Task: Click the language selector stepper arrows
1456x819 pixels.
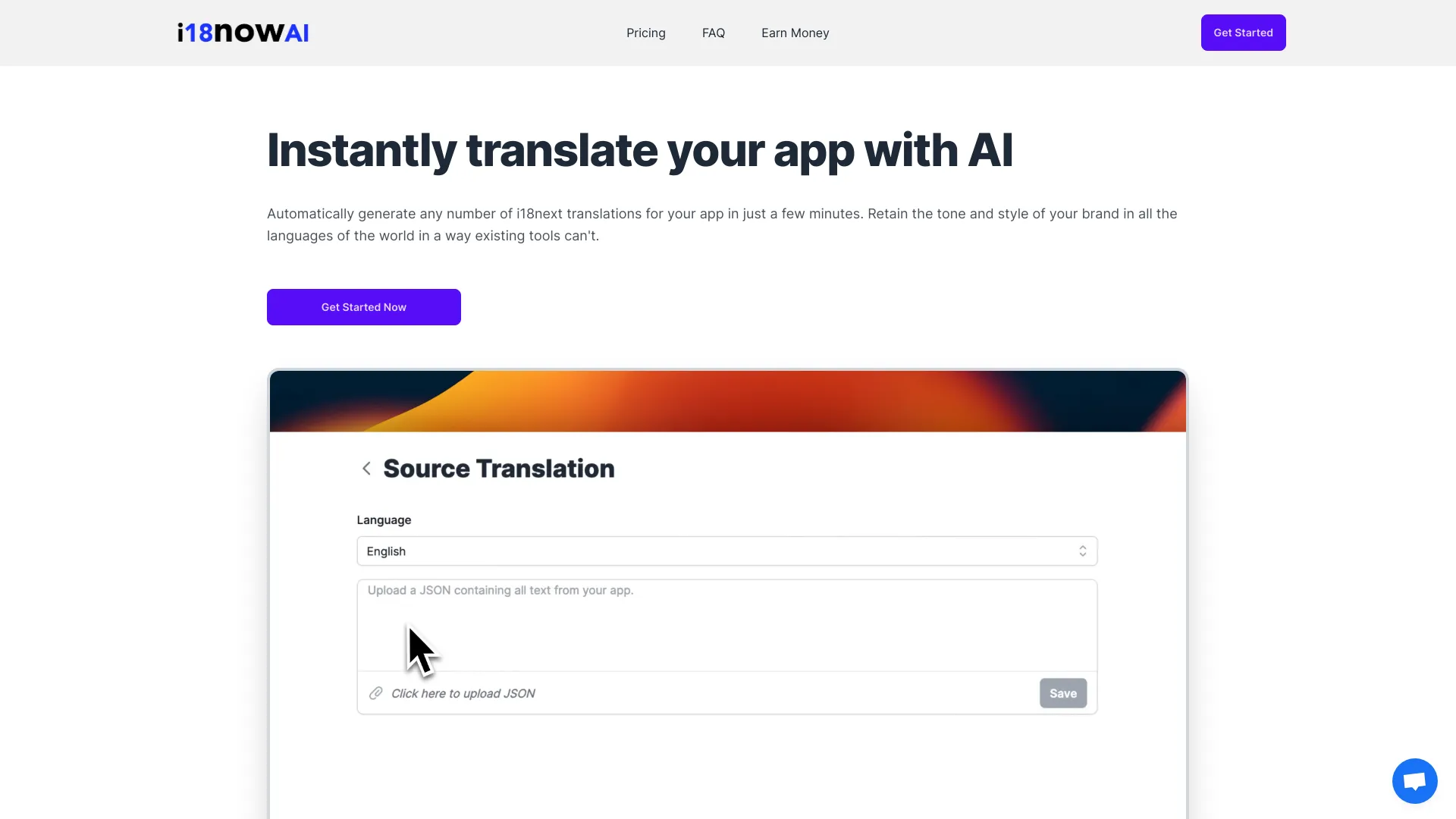Action: point(1082,551)
